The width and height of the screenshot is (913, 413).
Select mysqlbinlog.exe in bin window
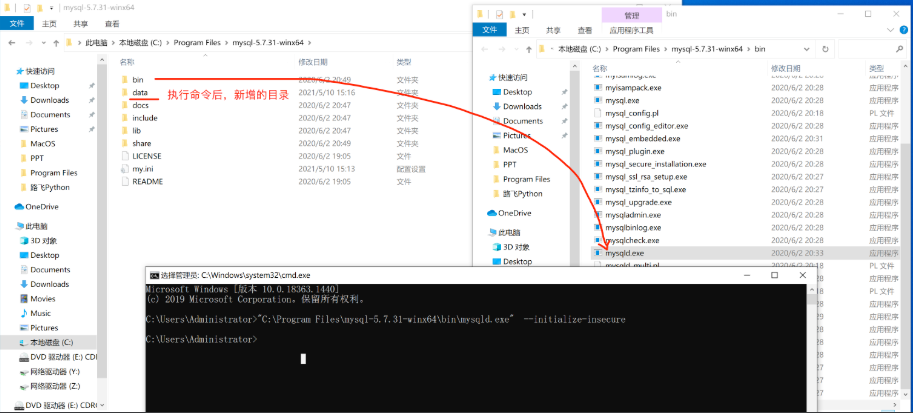pyautogui.click(x=634, y=228)
